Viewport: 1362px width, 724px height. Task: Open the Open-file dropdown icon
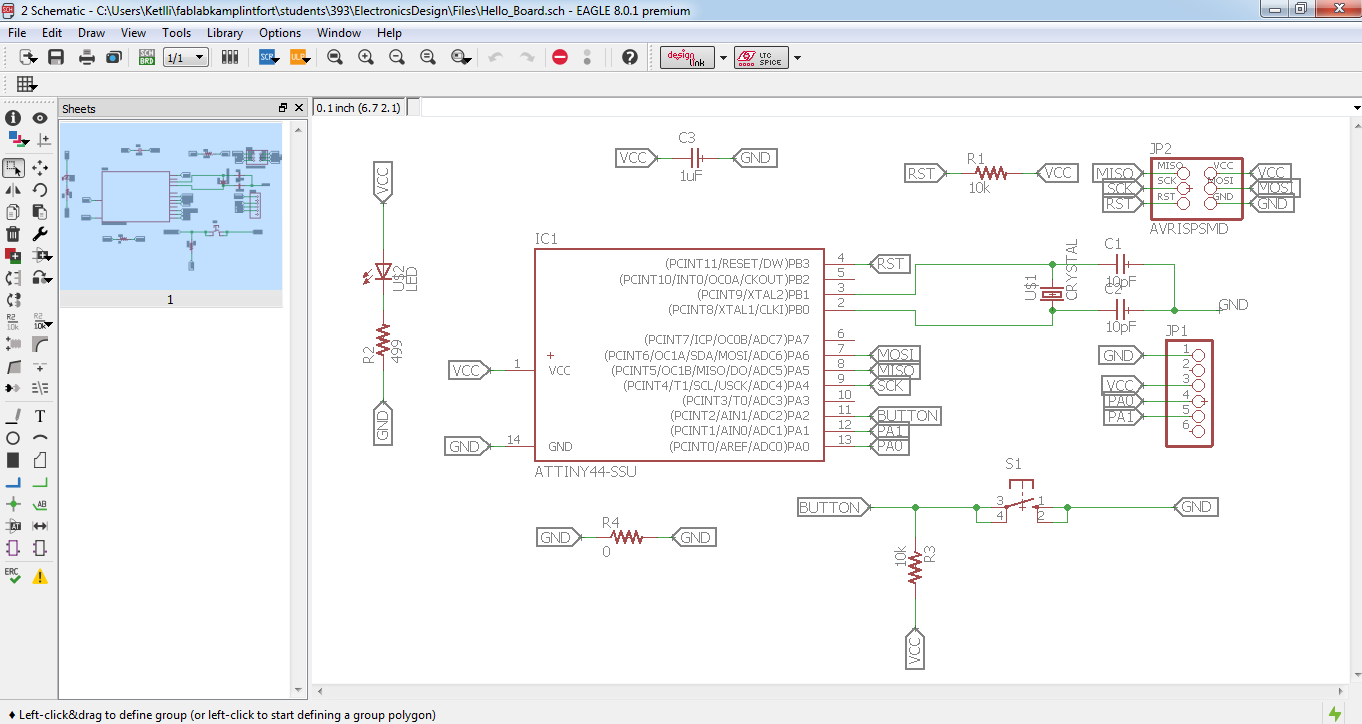[x=27, y=57]
